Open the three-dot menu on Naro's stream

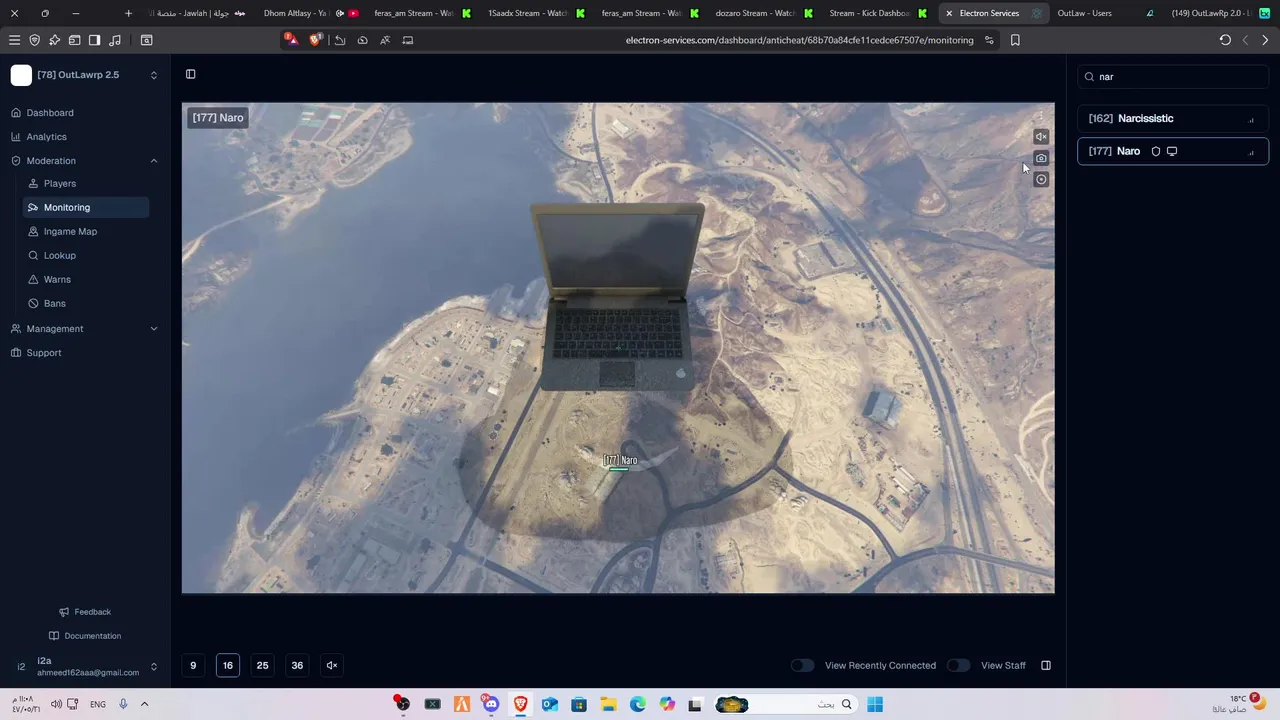pos(1041,116)
